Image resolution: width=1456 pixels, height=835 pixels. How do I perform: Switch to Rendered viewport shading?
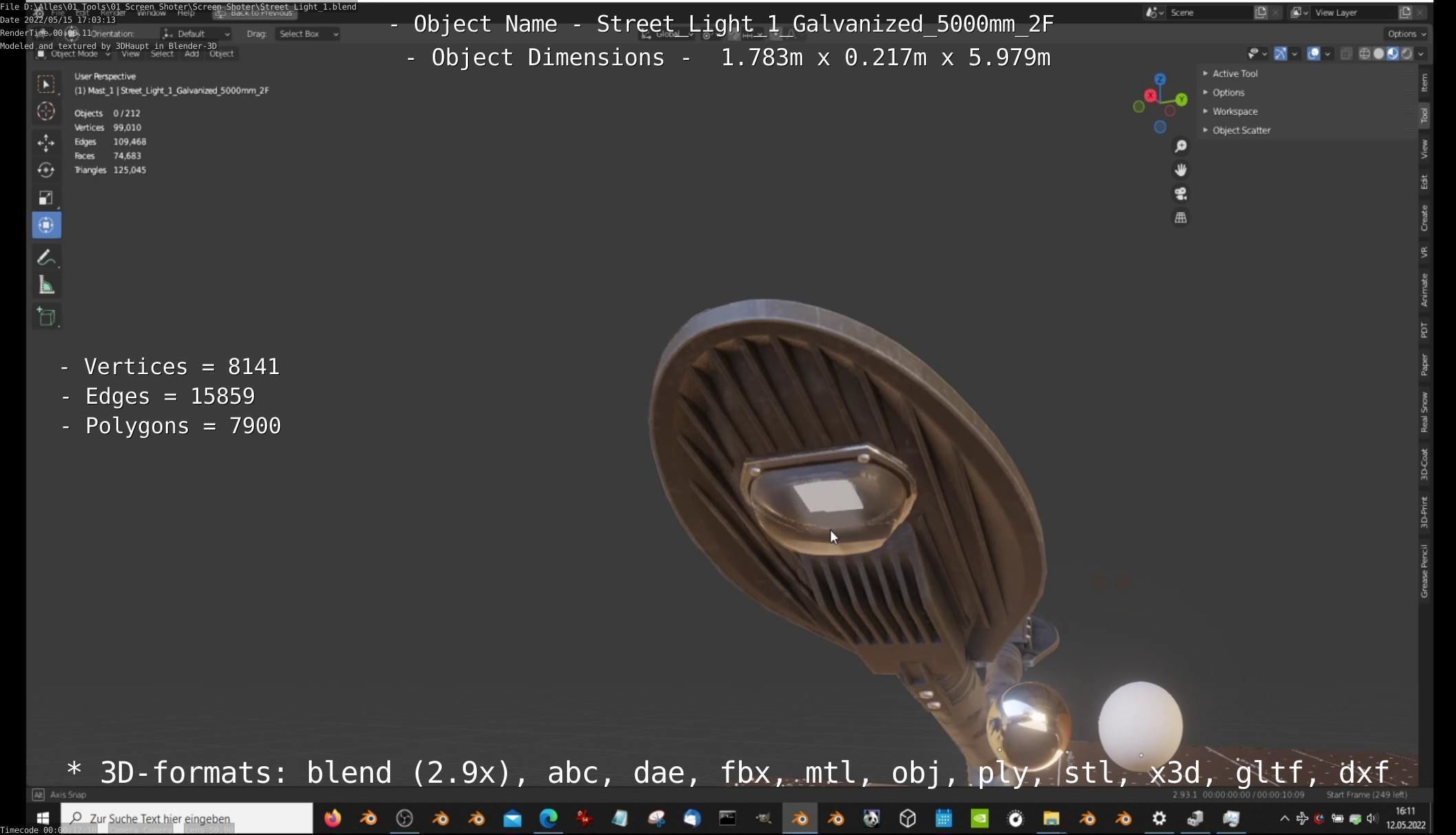click(1406, 54)
